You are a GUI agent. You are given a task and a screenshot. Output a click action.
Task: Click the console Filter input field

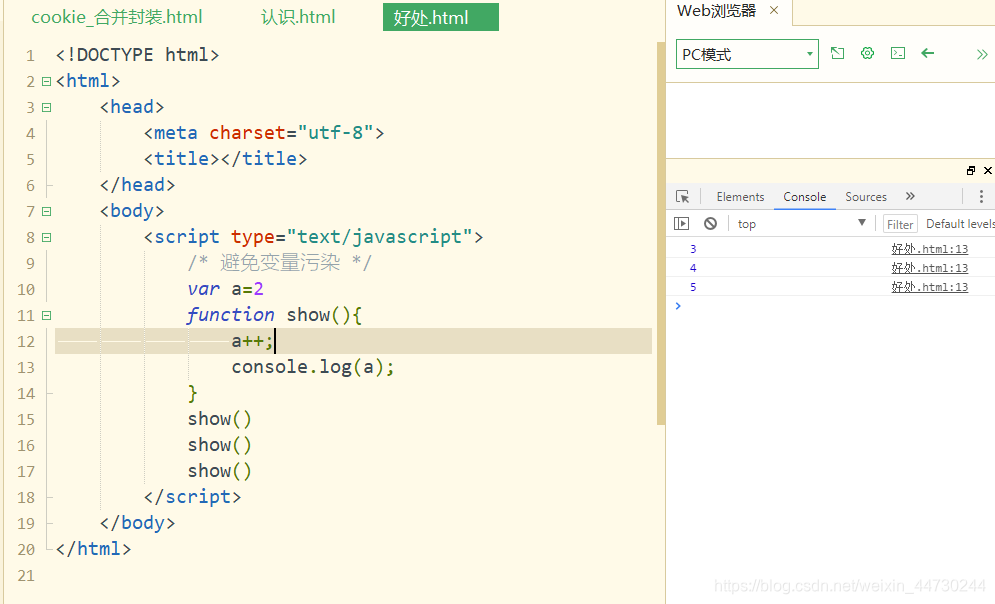click(x=900, y=224)
